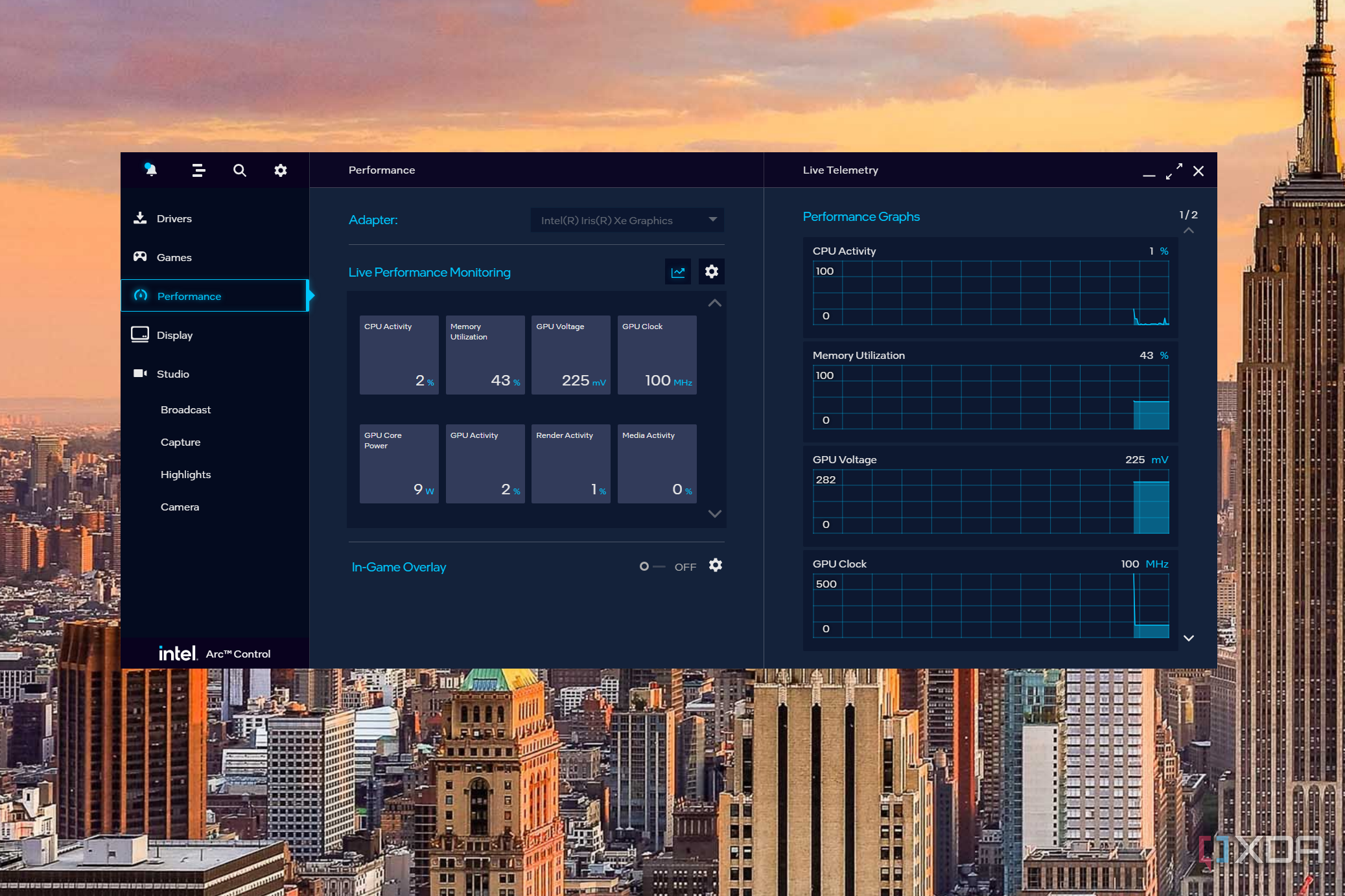Image resolution: width=1345 pixels, height=896 pixels.
Task: Click the Display monitor icon
Action: [140, 334]
